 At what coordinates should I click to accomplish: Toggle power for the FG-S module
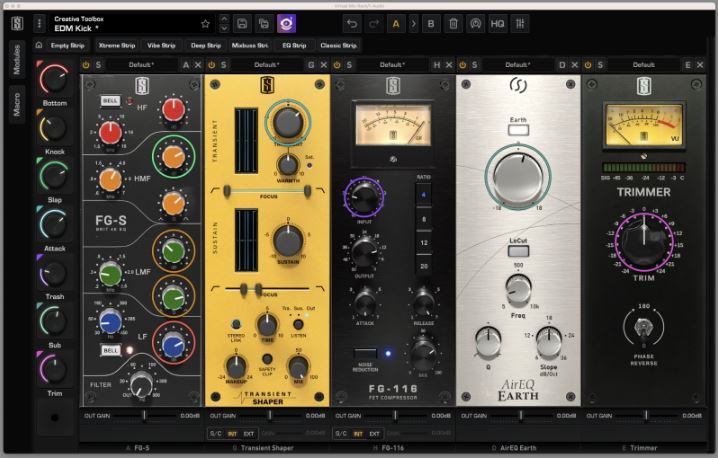point(86,65)
